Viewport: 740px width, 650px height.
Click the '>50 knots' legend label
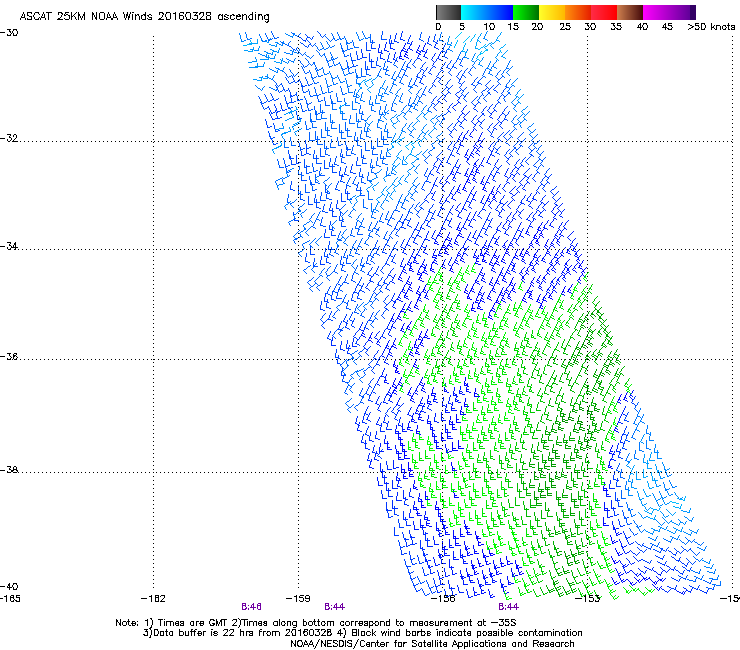pyautogui.click(x=711, y=27)
